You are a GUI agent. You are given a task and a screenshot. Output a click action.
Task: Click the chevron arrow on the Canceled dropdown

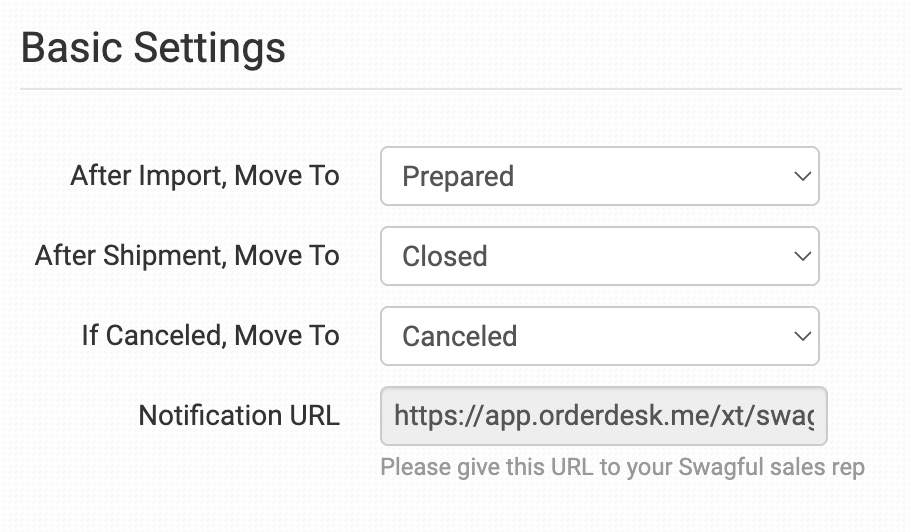click(801, 336)
